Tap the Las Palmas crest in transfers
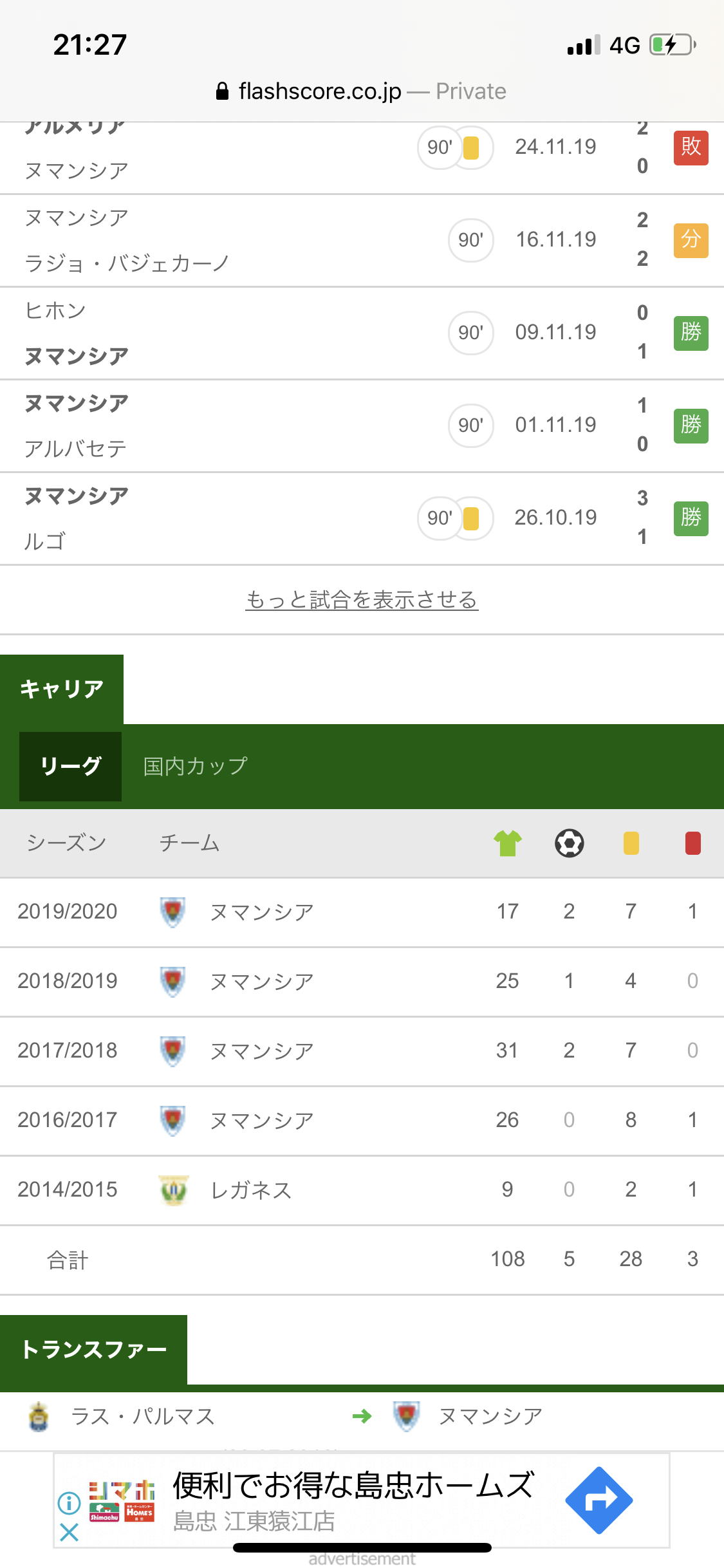Screen dimensions: 724x1568 [x=39, y=1416]
